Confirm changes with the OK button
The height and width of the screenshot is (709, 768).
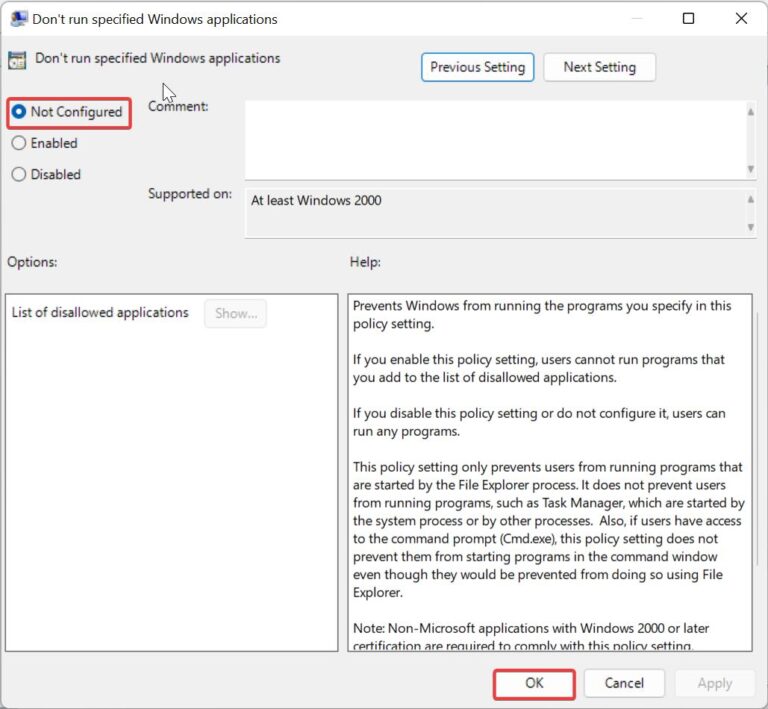(x=534, y=683)
